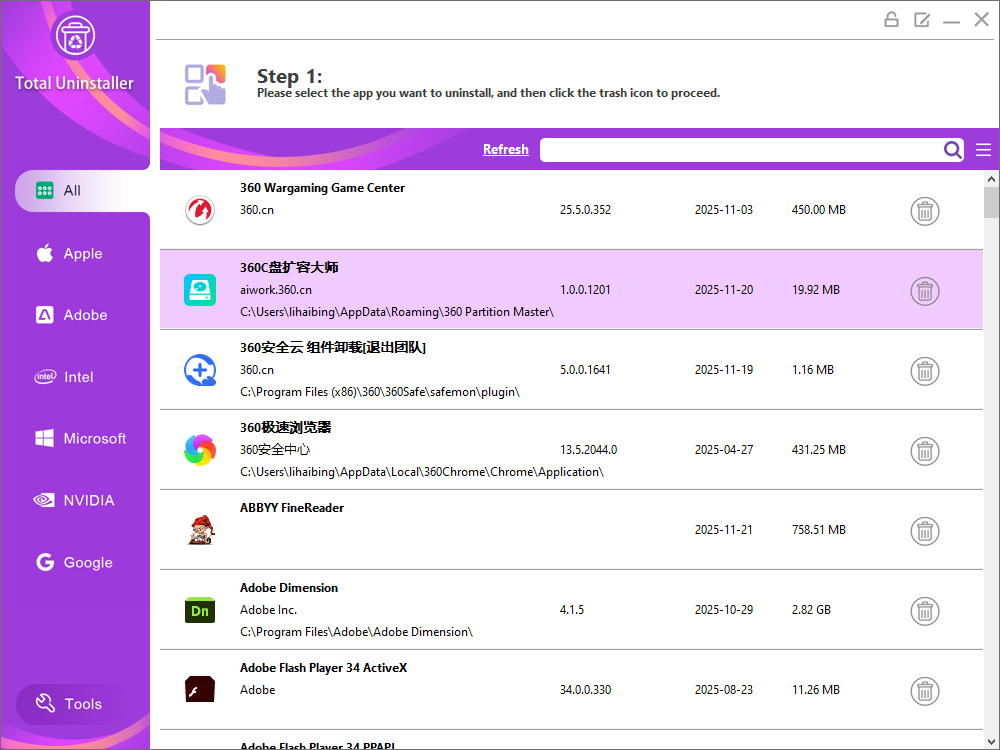
Task: Uninstall 360 Wargaming Game Center via trash
Action: (x=925, y=211)
